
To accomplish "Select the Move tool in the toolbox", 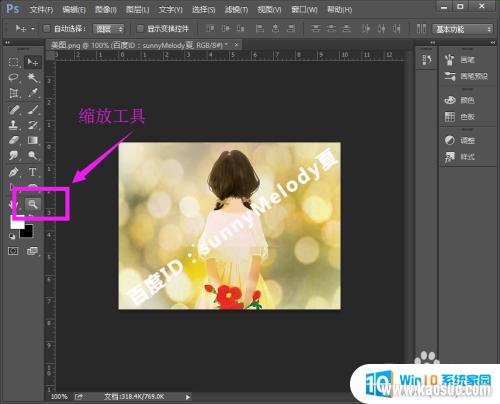I will click(33, 62).
